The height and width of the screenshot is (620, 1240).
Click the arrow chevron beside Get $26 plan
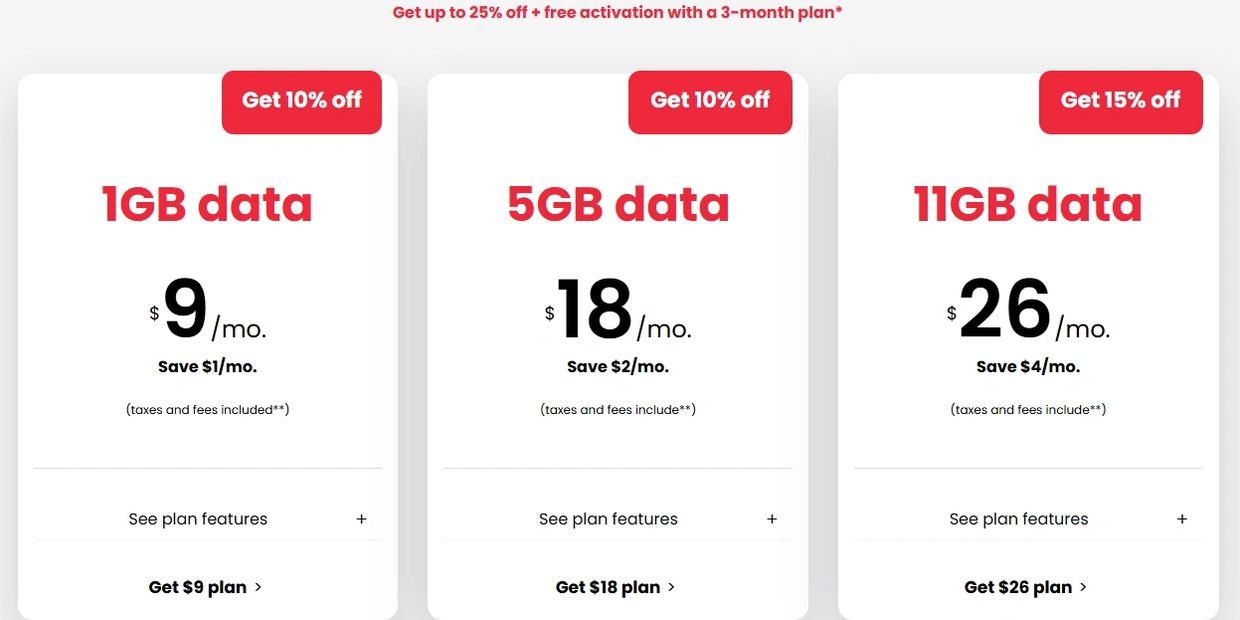point(1083,587)
